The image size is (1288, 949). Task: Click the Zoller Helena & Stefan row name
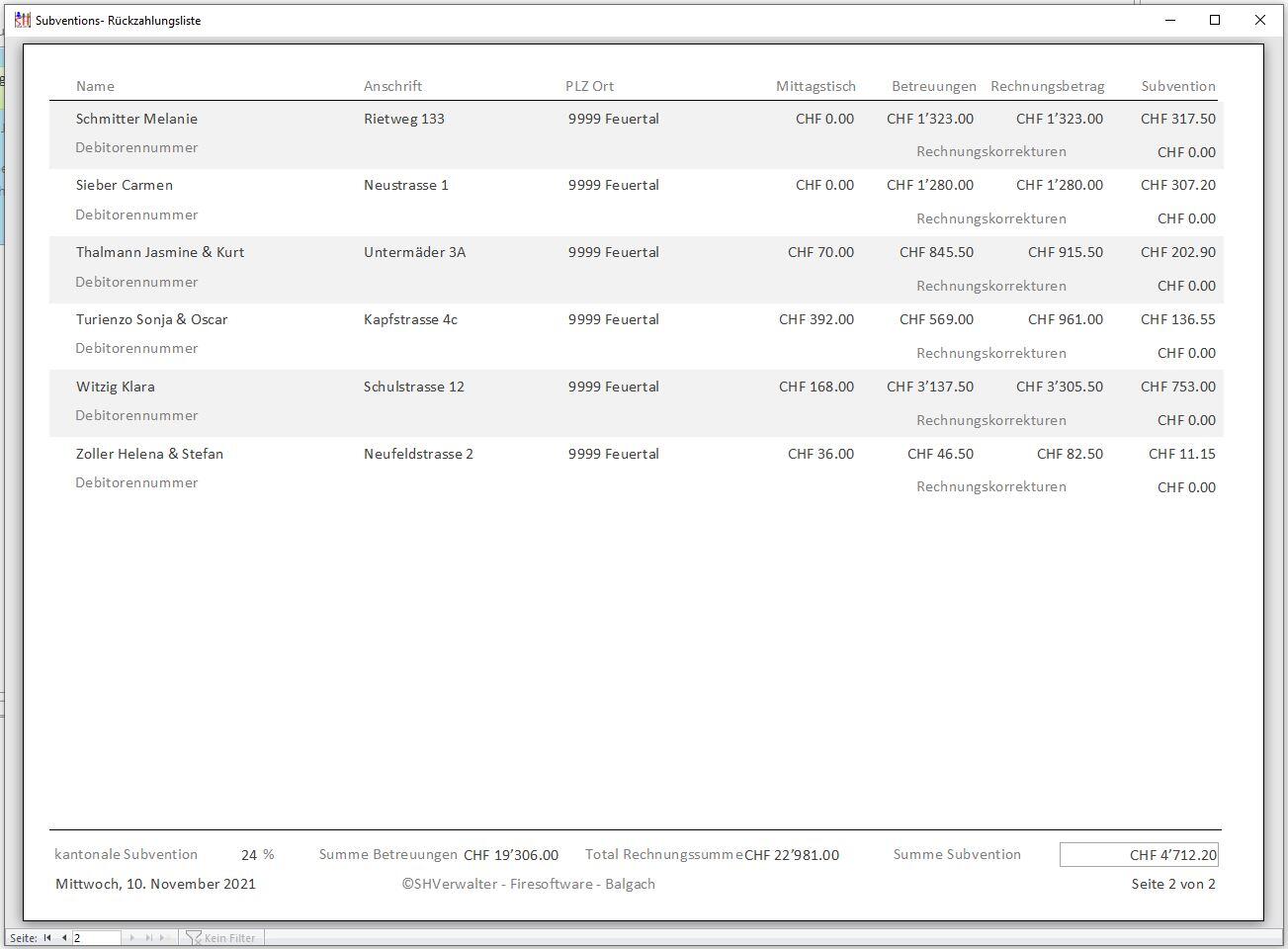point(149,454)
